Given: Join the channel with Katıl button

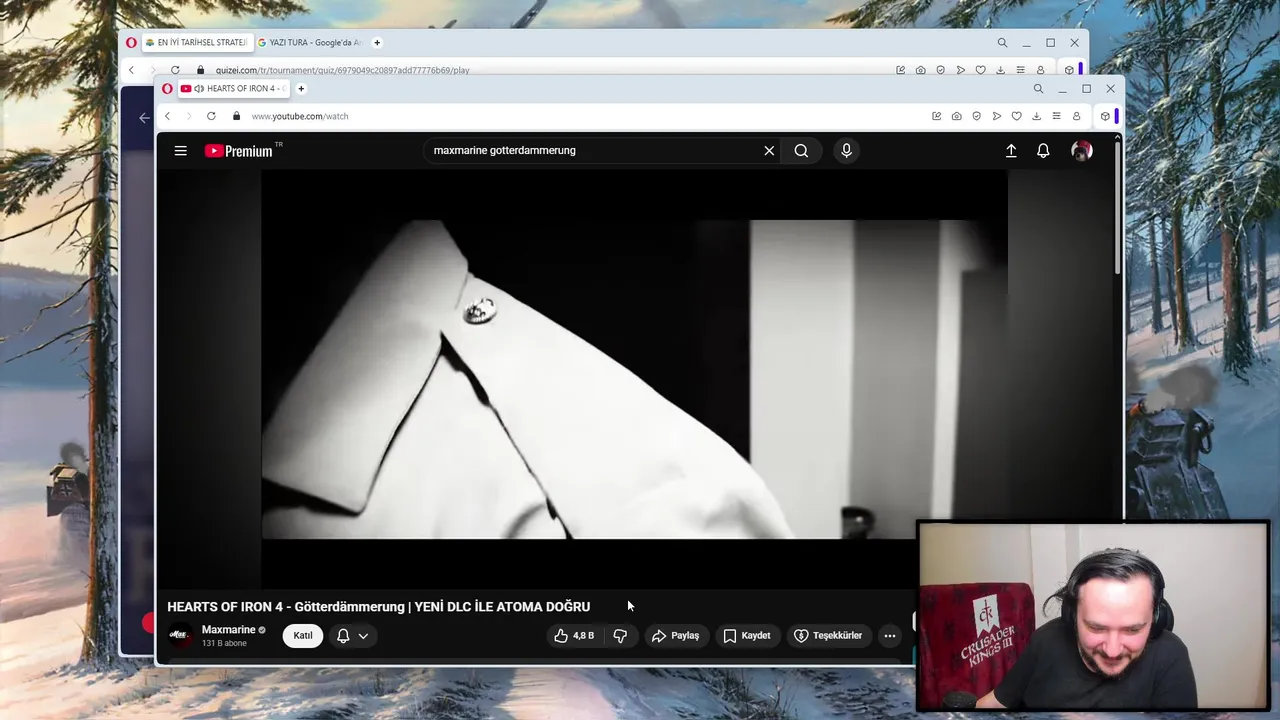Looking at the screenshot, I should pos(303,636).
